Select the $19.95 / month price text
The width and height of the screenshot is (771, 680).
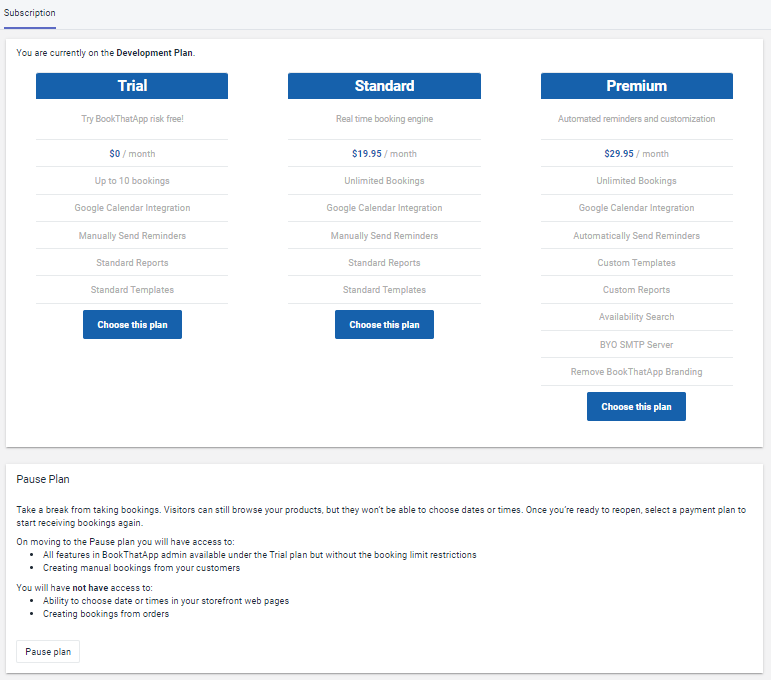(385, 154)
